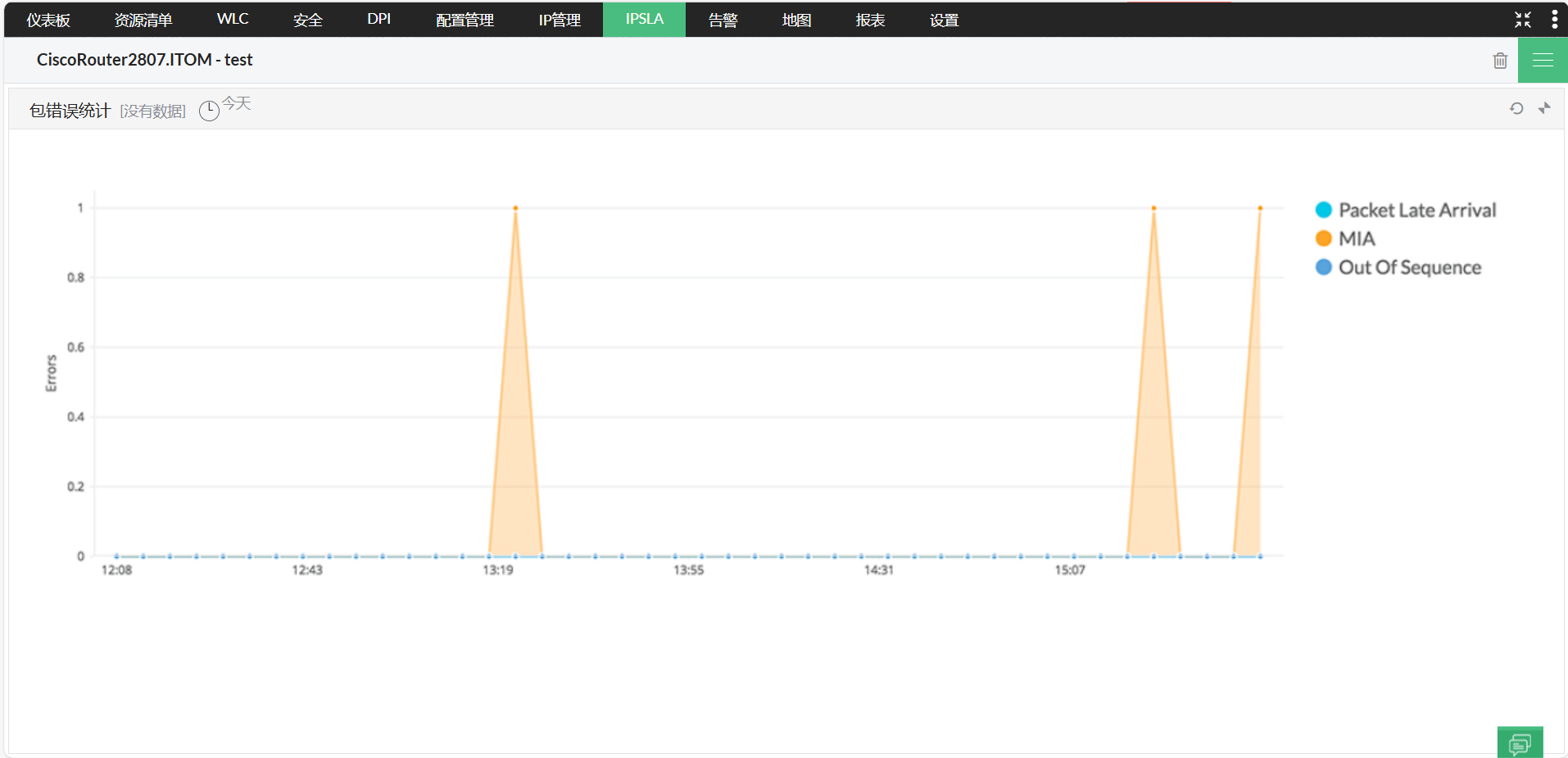The height and width of the screenshot is (758, 1568).
Task: Click the 14:31 x-axis label
Action: click(x=878, y=570)
